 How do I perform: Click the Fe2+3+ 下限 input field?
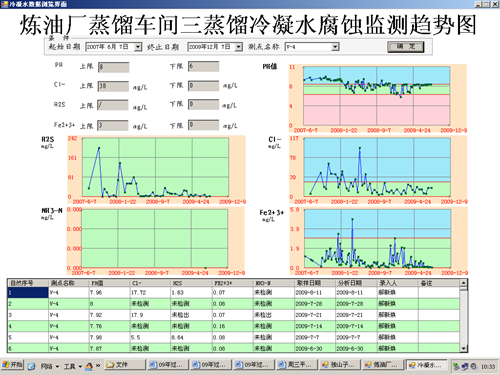click(x=203, y=125)
